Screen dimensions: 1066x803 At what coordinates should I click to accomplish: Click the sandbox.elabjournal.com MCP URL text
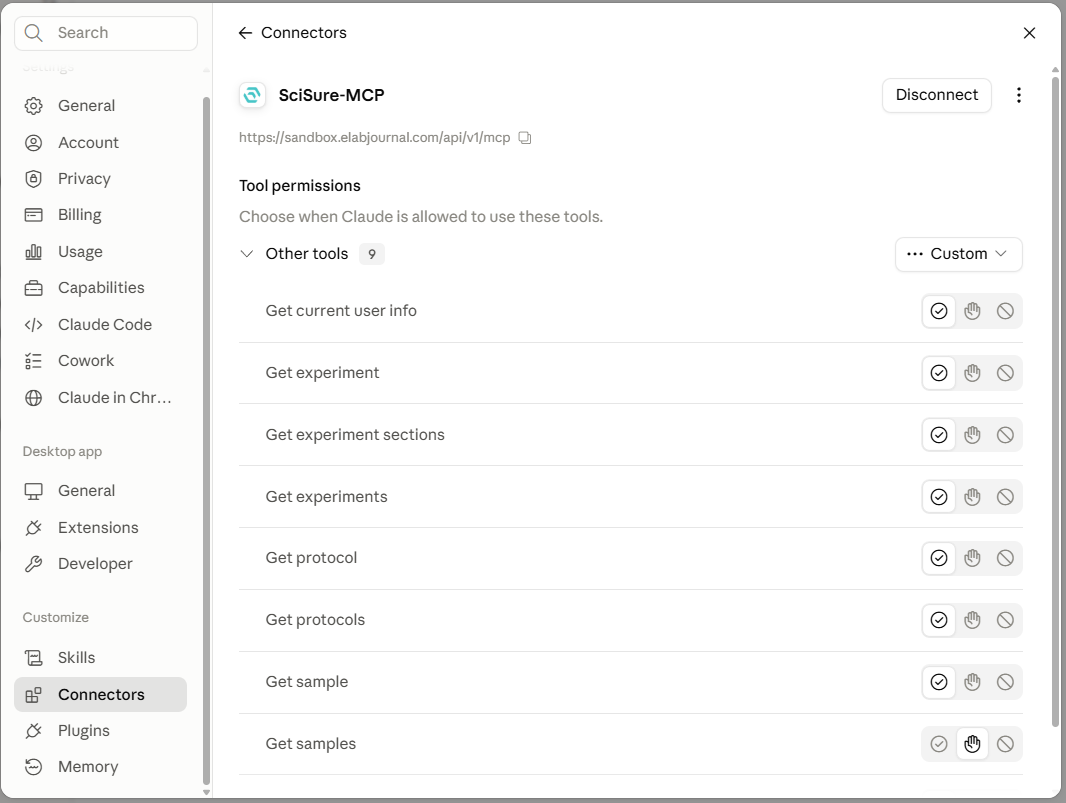click(x=375, y=138)
